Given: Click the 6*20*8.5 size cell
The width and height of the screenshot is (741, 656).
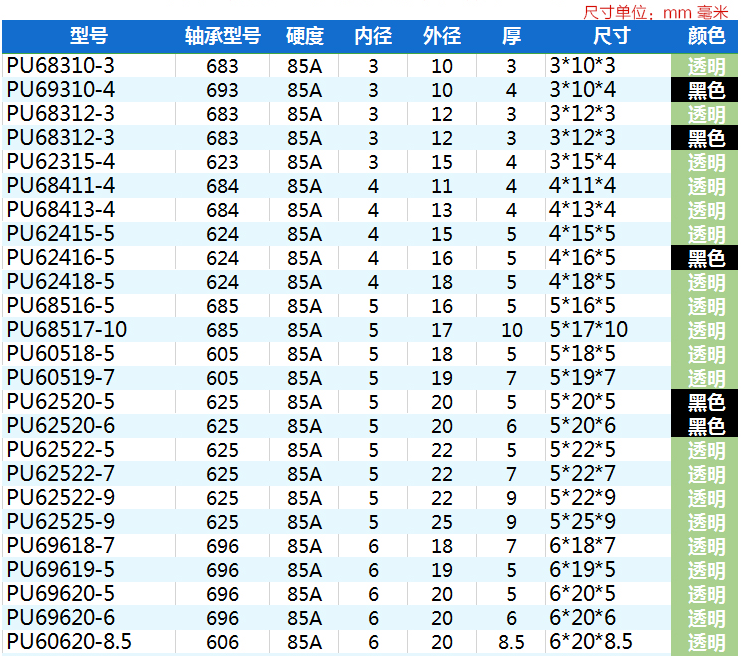Looking at the screenshot, I should point(591,642).
